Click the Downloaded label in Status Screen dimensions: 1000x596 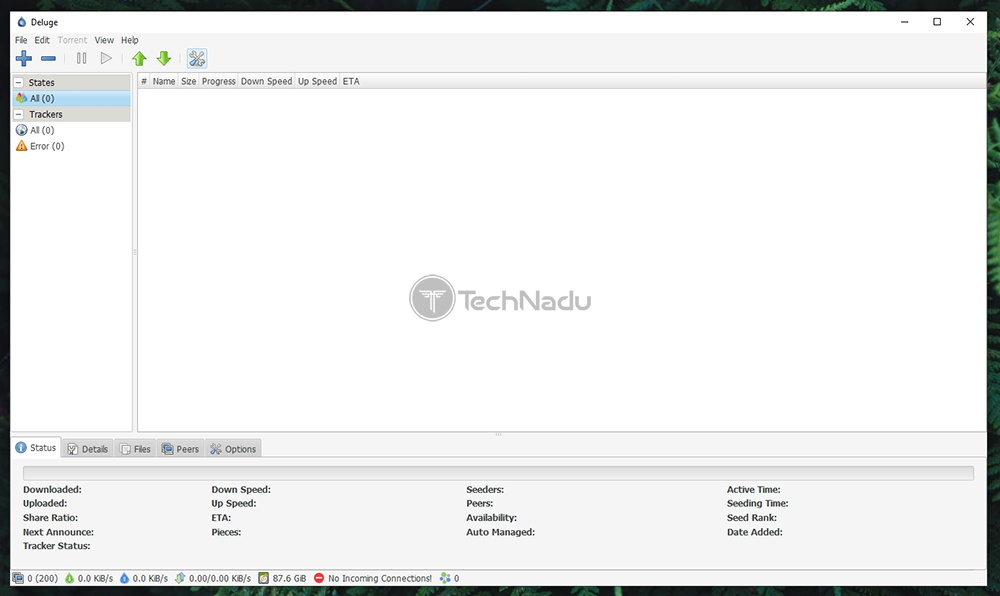tap(52, 490)
